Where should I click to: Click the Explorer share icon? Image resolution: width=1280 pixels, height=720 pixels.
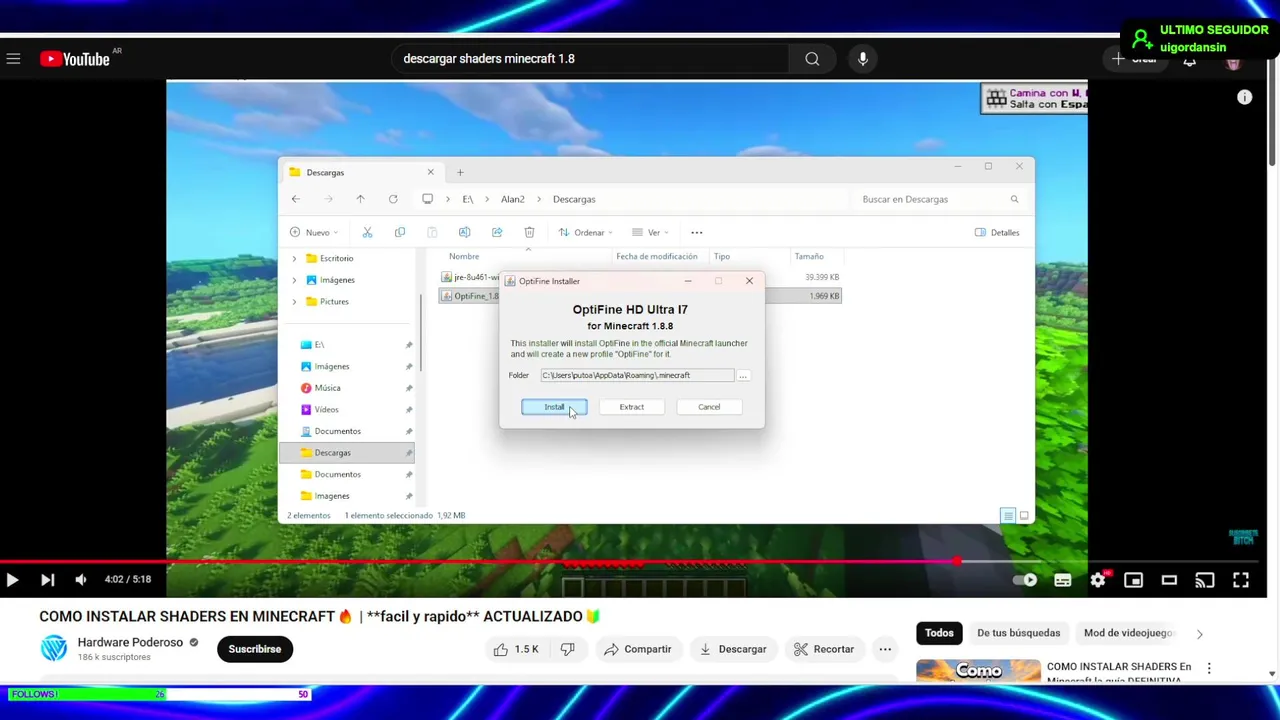[x=497, y=232]
